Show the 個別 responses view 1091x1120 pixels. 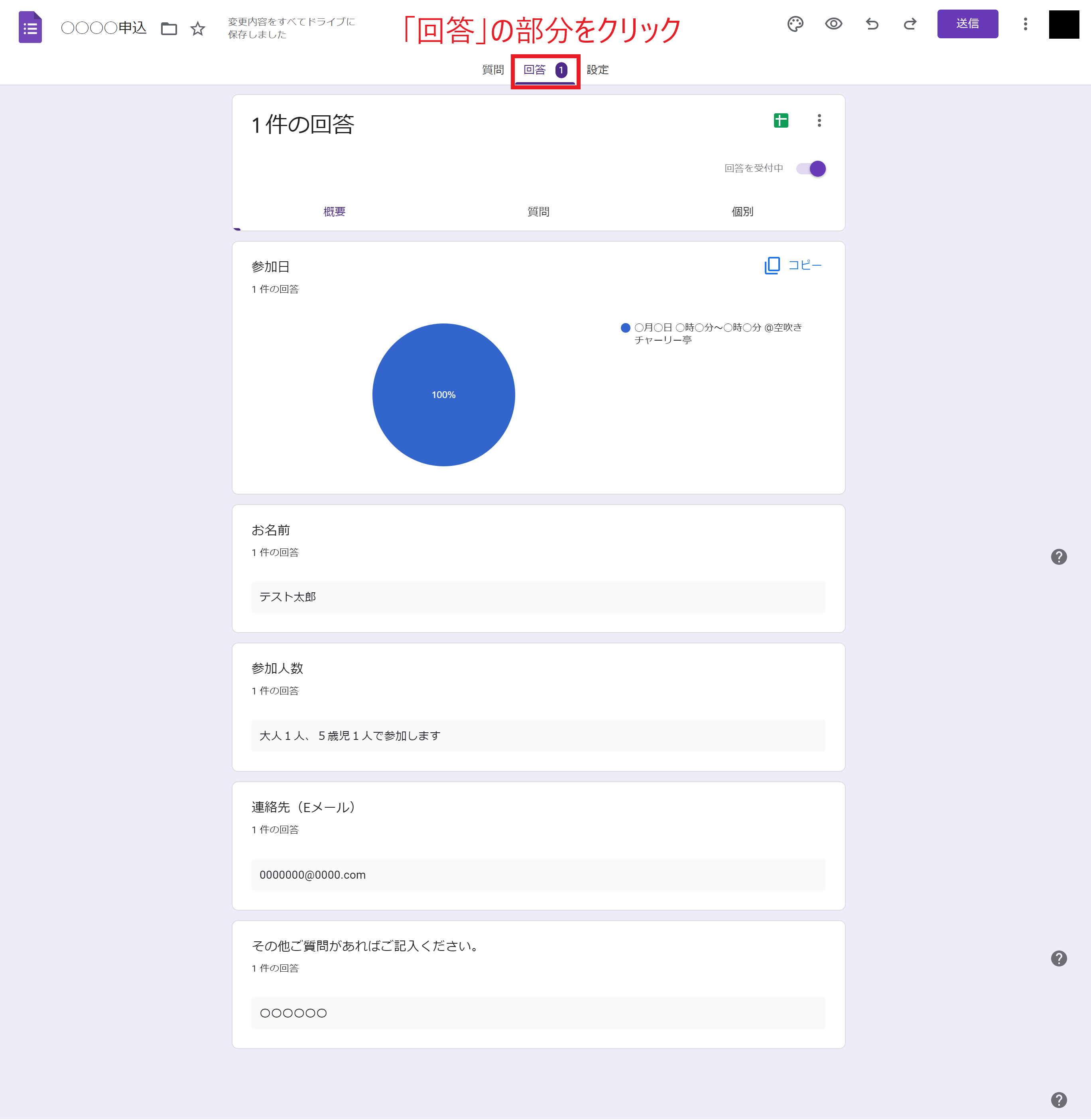click(742, 211)
